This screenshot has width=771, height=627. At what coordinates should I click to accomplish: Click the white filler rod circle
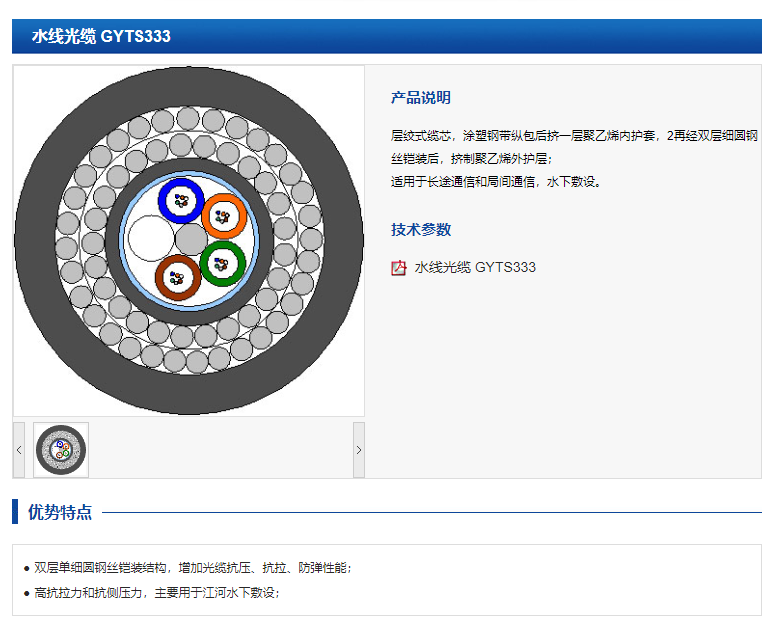click(x=151, y=240)
